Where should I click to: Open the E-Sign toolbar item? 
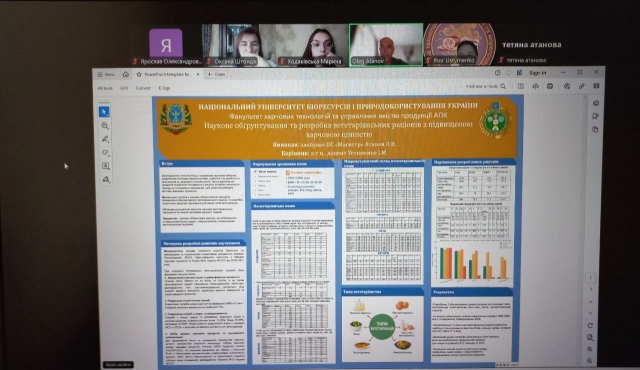[x=164, y=88]
